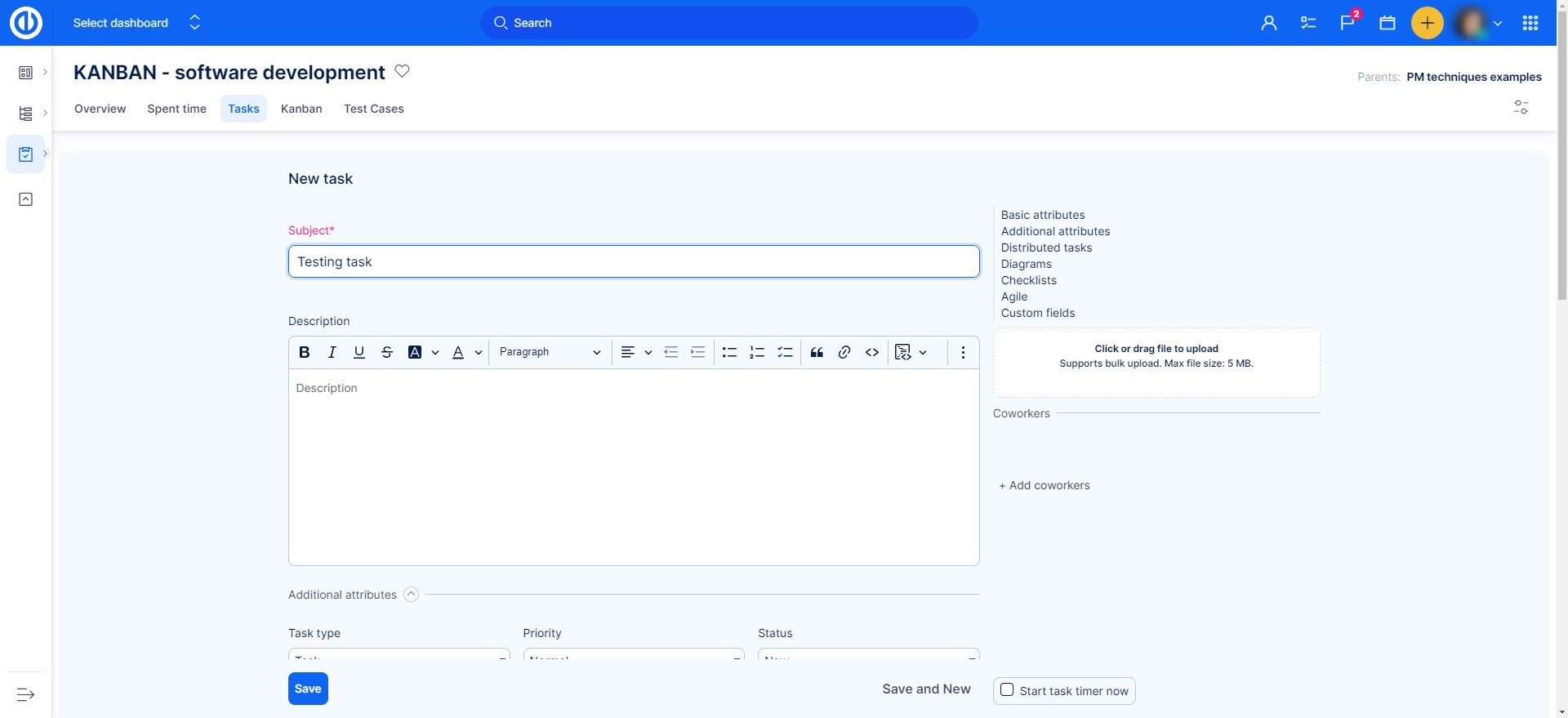Open text alignment dropdown
1568x718 pixels.
pyautogui.click(x=635, y=352)
